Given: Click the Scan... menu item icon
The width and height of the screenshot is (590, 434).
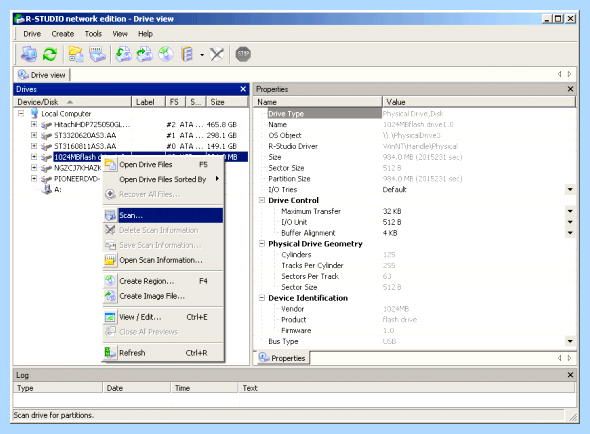Looking at the screenshot, I should pyautogui.click(x=110, y=215).
